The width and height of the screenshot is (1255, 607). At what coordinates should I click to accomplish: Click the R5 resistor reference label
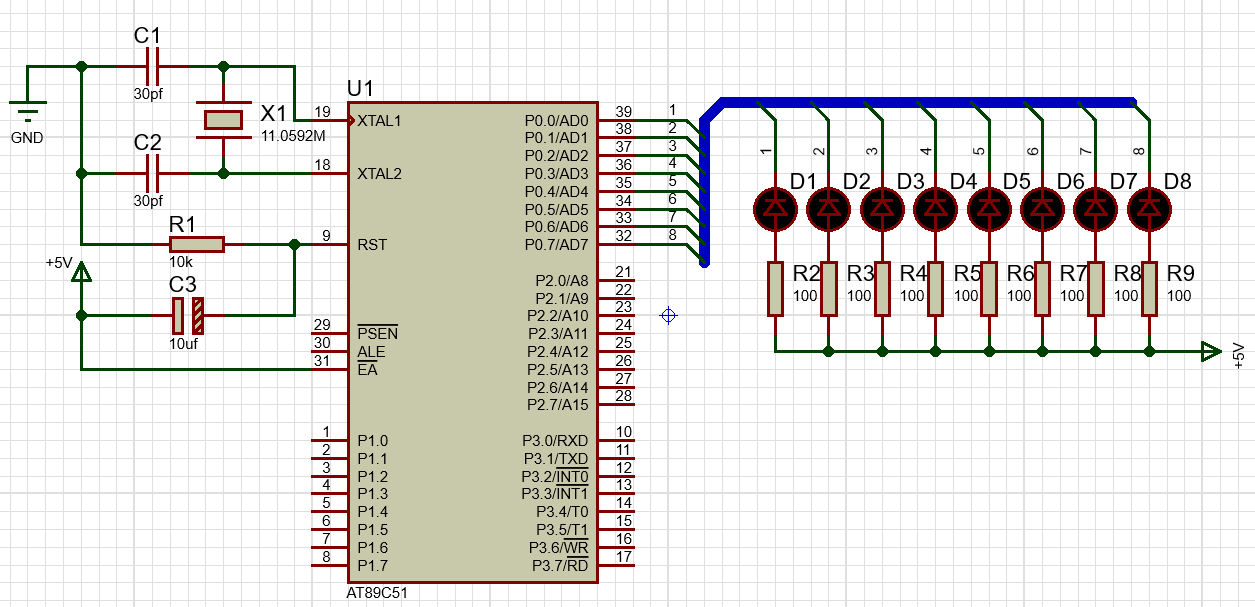click(967, 274)
